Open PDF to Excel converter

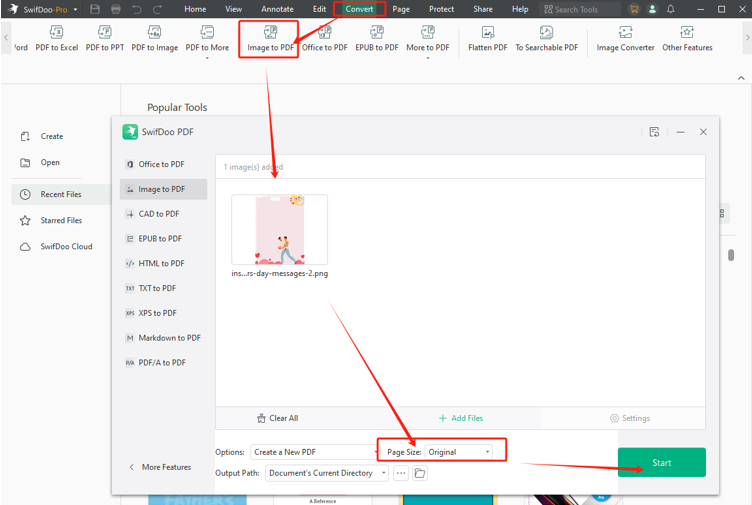click(57, 38)
